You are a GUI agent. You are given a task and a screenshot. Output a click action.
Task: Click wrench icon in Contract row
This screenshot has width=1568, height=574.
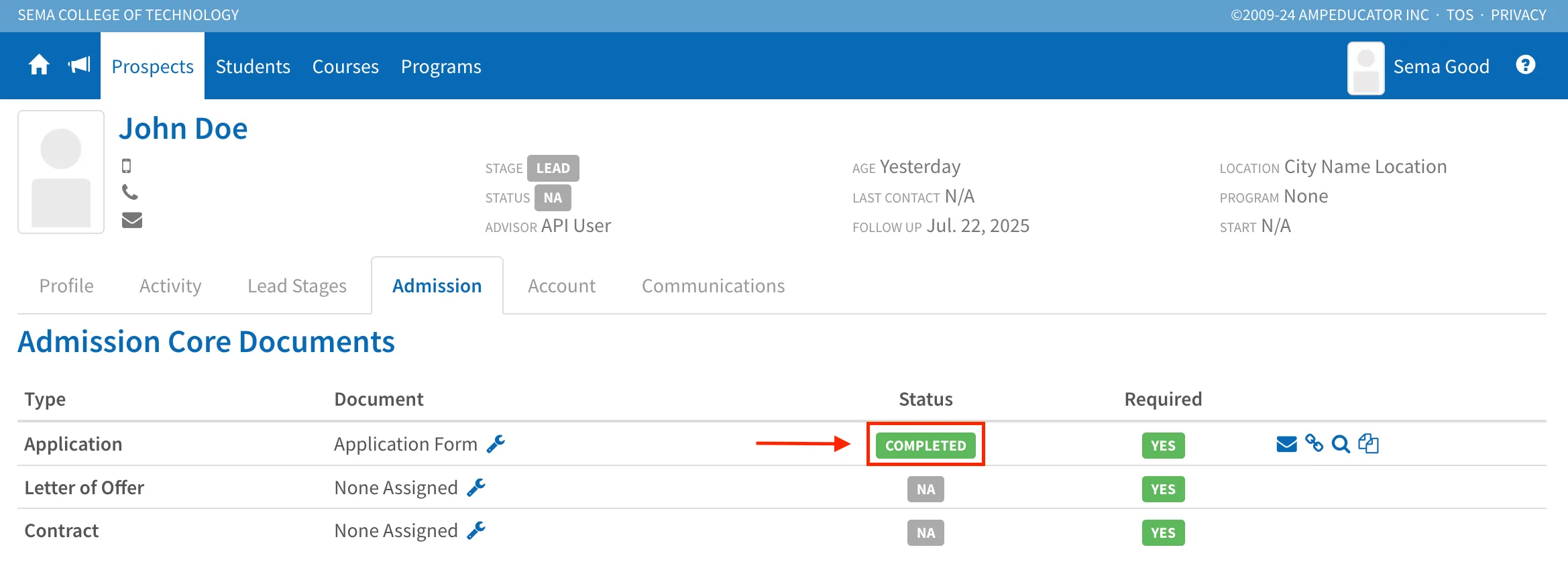[x=476, y=531]
